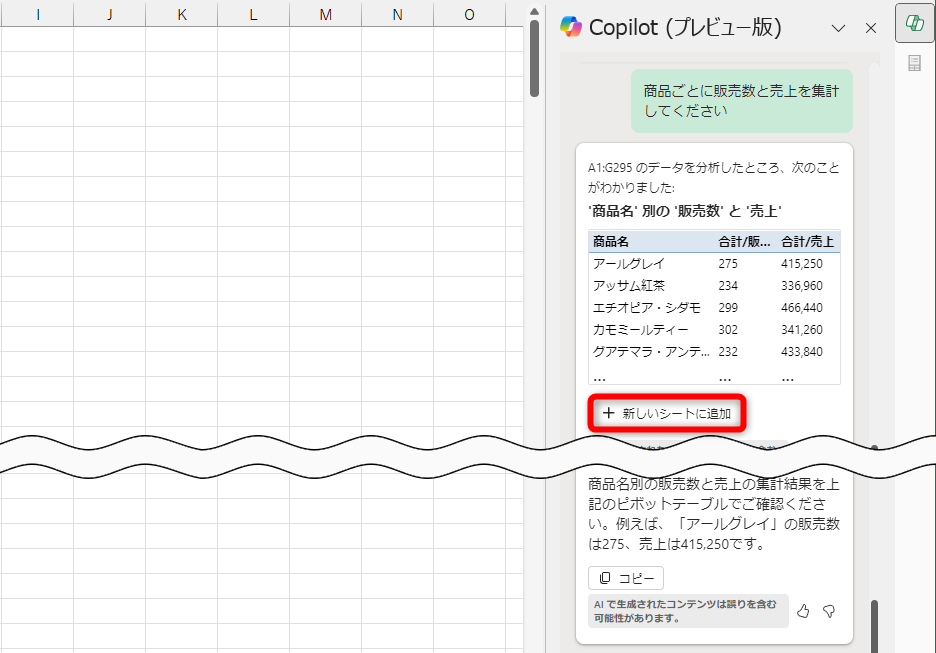This screenshot has height=653, width=936.
Task: Click the 合計/売上 table header
Action: (807, 242)
